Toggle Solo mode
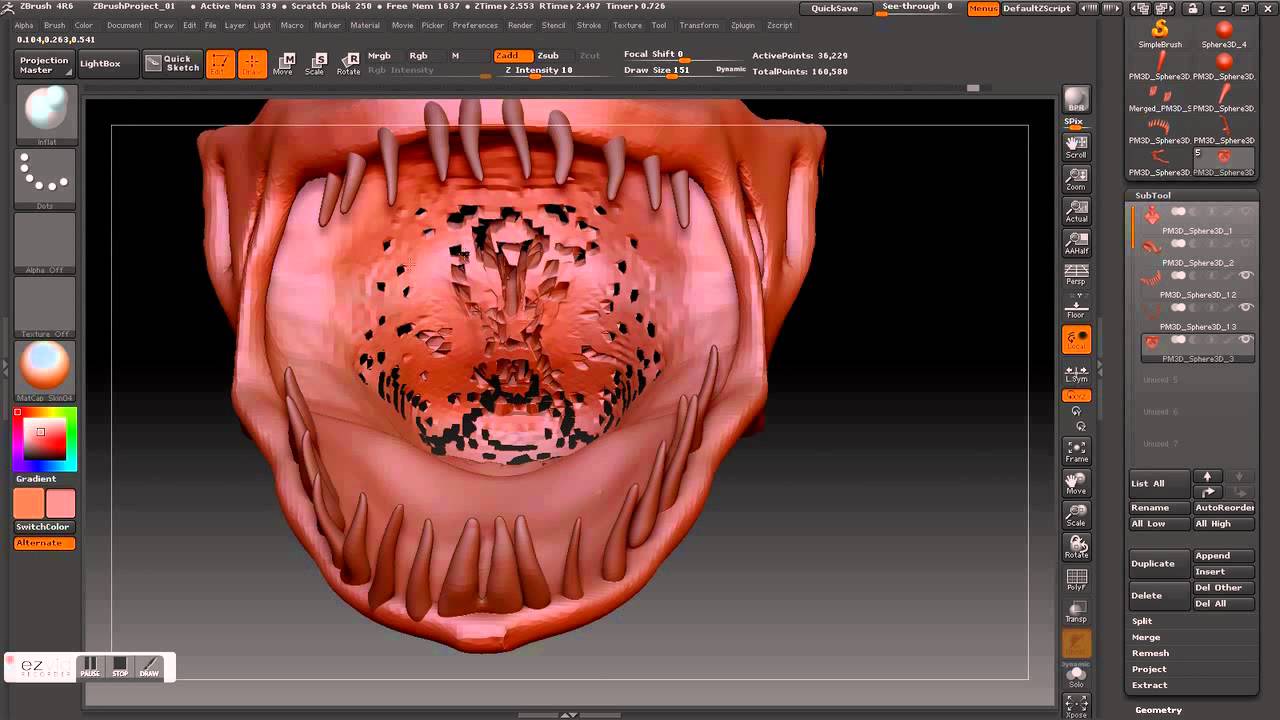The height and width of the screenshot is (720, 1280). [x=1076, y=676]
